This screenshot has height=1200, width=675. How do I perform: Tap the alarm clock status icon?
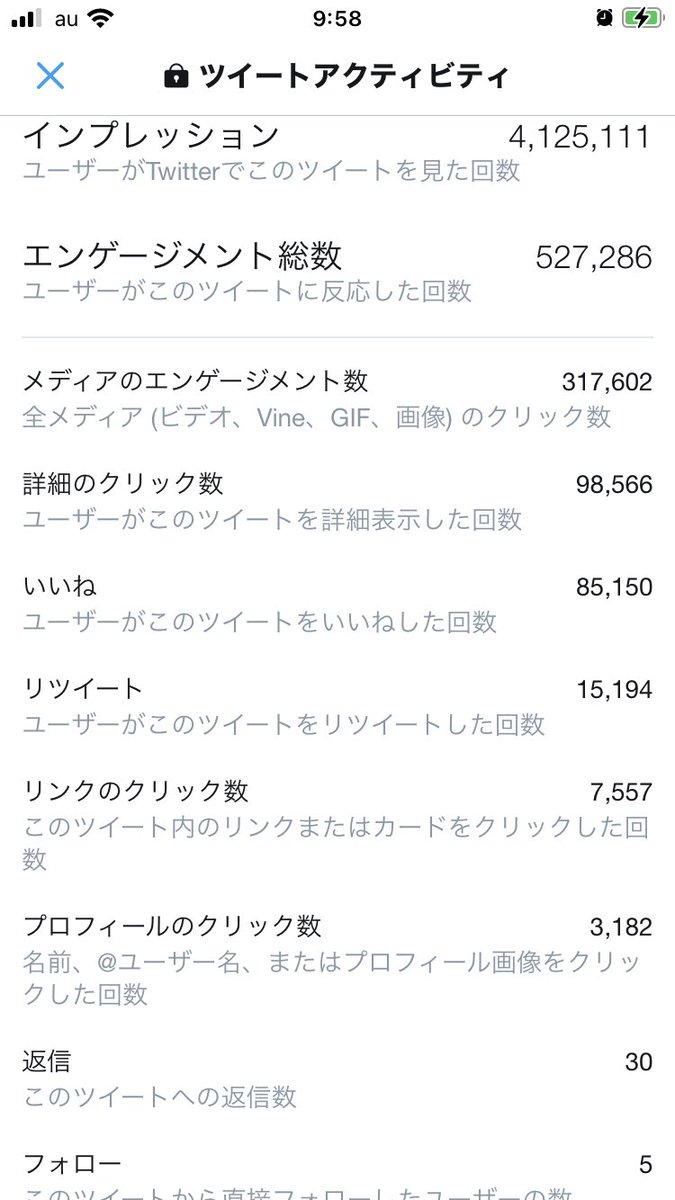(x=603, y=18)
